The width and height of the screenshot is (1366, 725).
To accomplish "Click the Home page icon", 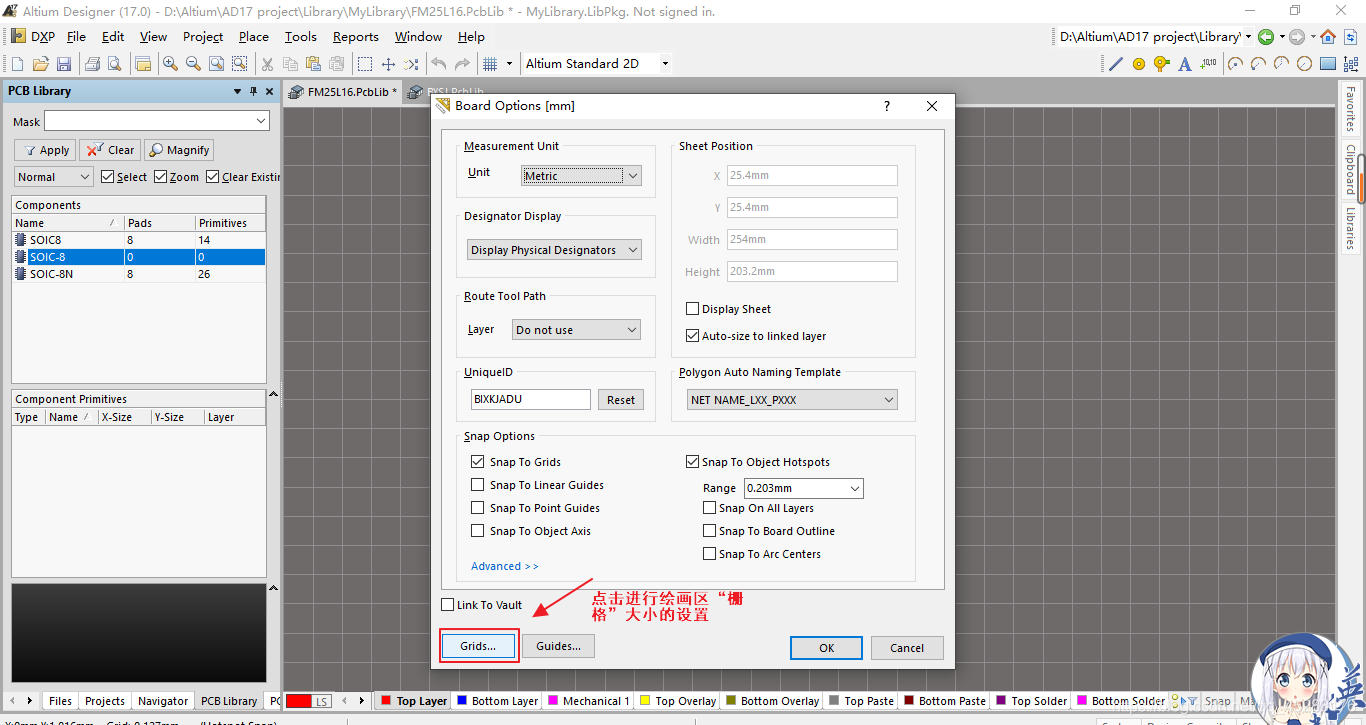I will click(x=1328, y=37).
